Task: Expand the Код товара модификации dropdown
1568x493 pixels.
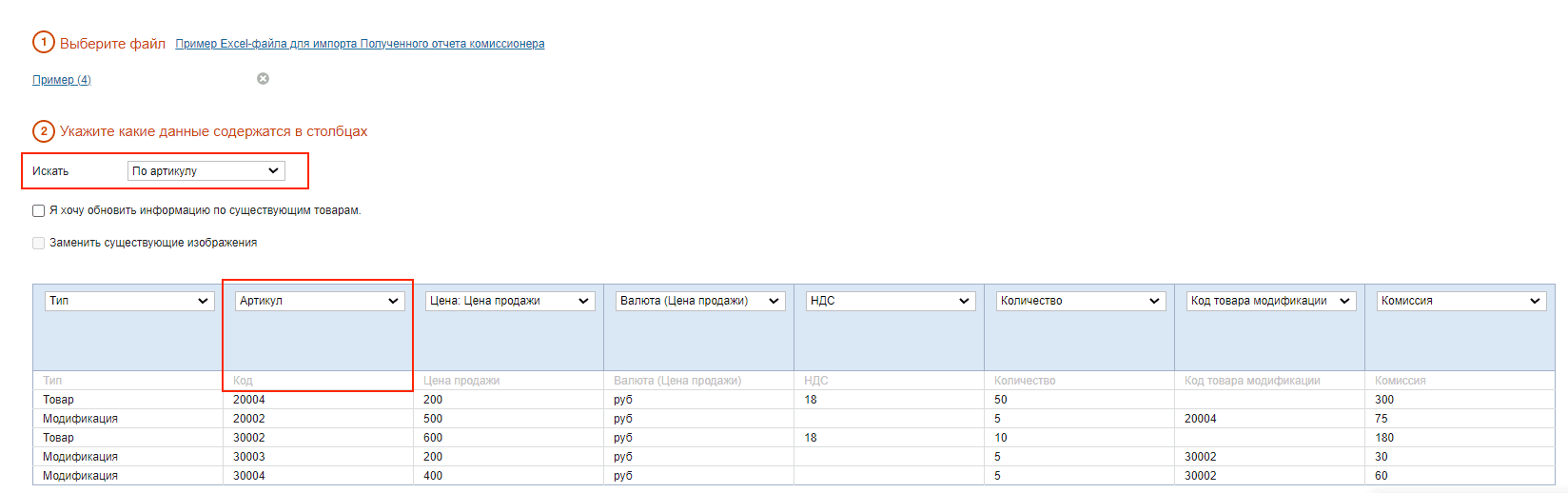Action: pyautogui.click(x=1270, y=301)
